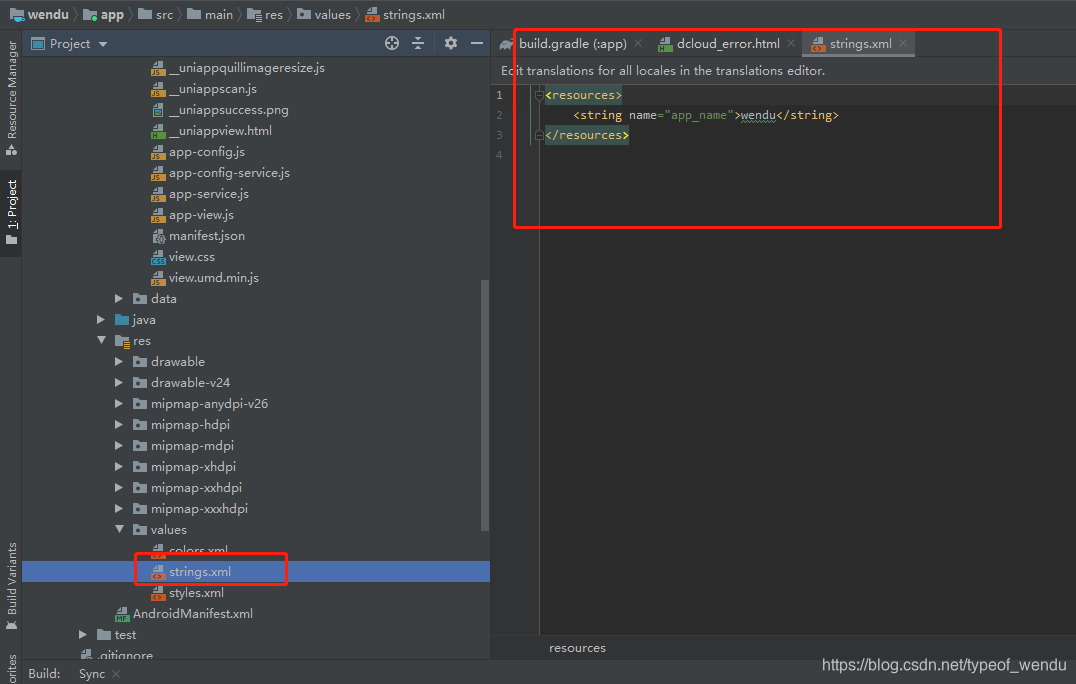Viewport: 1076px width, 684px height.
Task: Click wendu breadcrumb in navigation bar
Action: (39, 14)
